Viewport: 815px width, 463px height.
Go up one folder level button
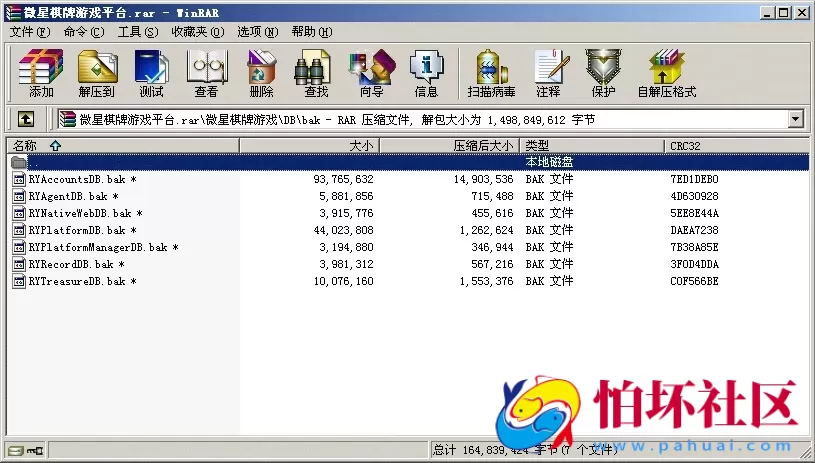point(26,119)
